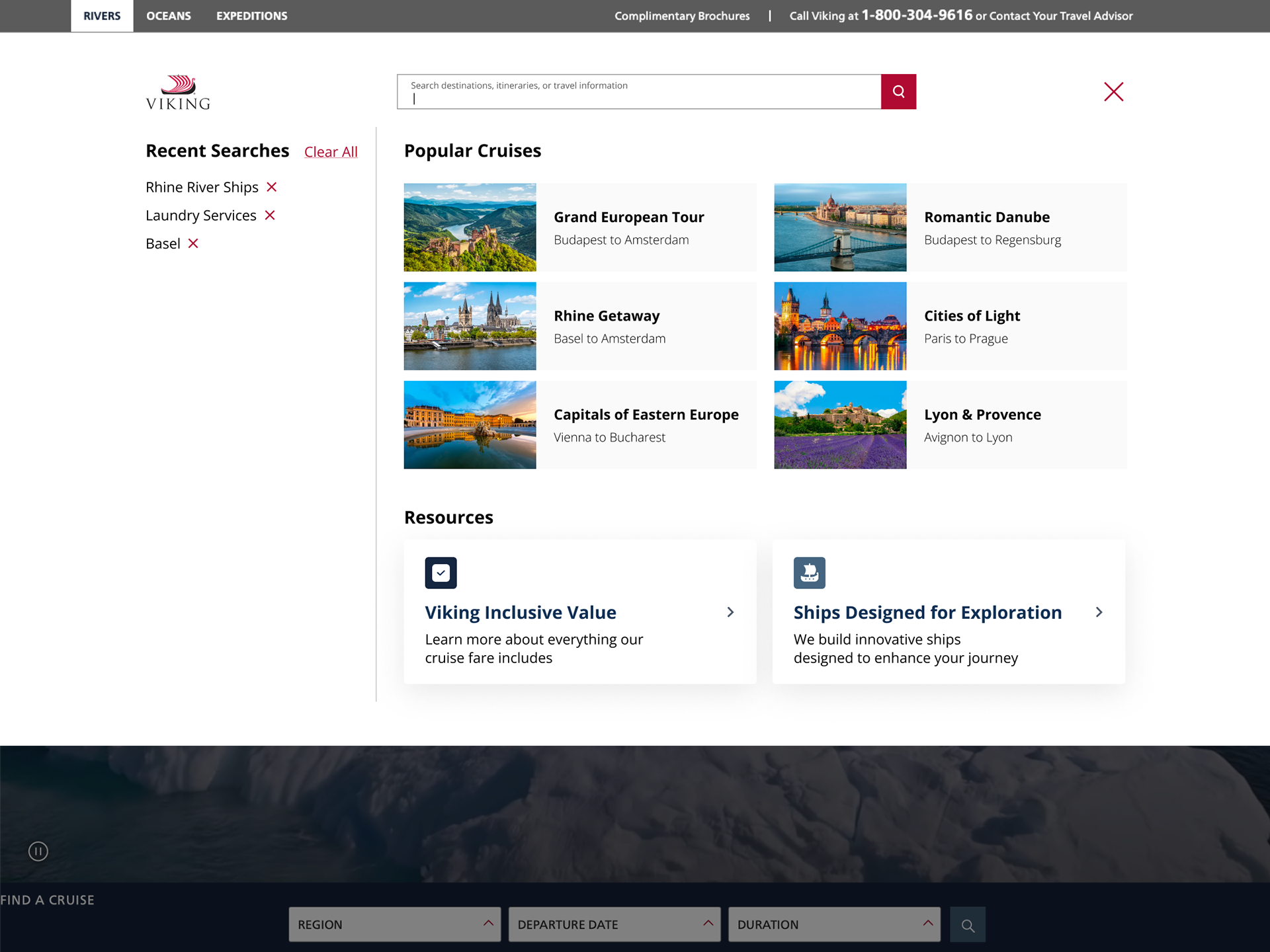
Task: Remove Laundry Services recent search
Action: pos(270,216)
